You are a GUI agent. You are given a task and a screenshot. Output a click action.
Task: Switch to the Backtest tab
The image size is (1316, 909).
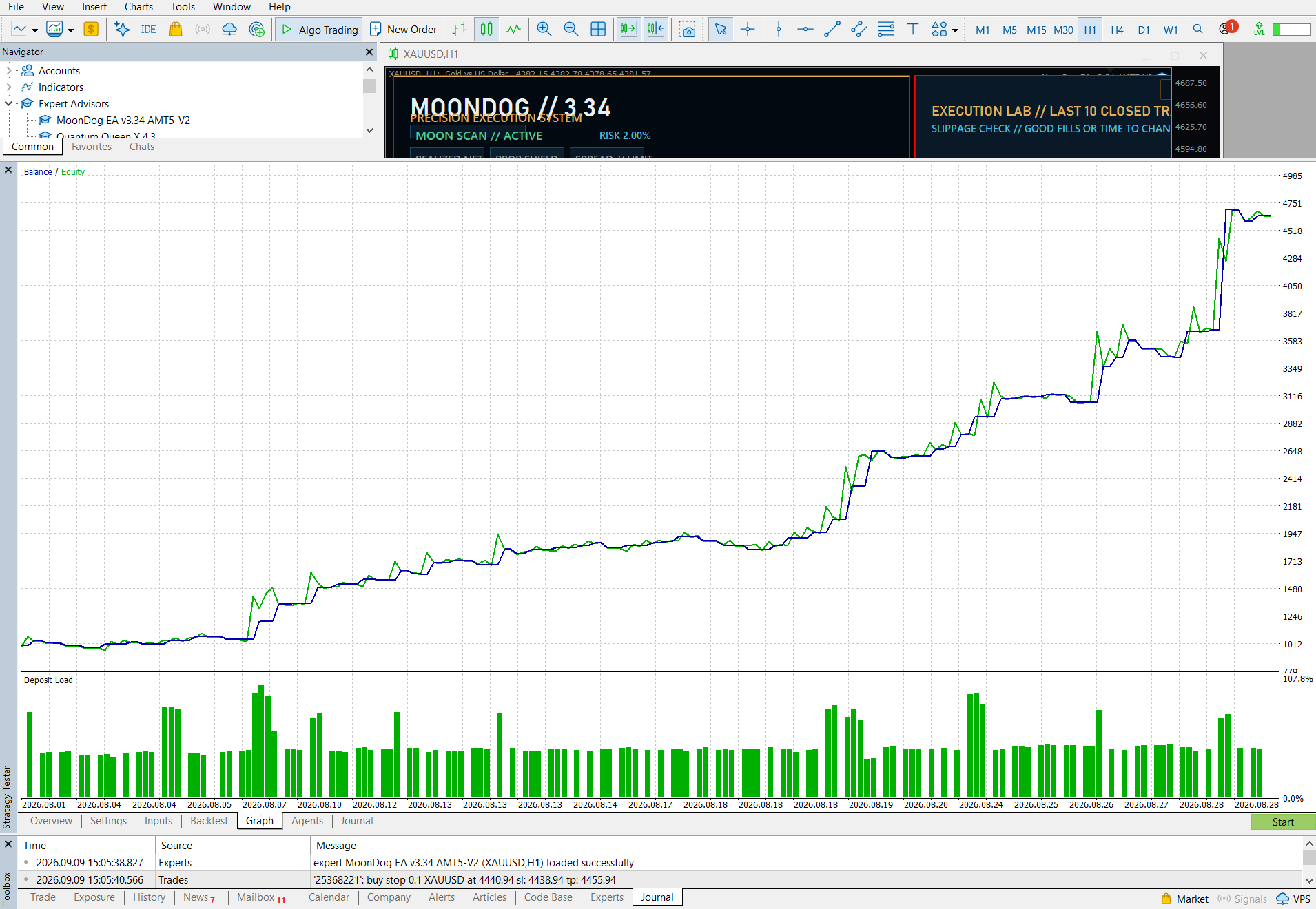point(209,821)
